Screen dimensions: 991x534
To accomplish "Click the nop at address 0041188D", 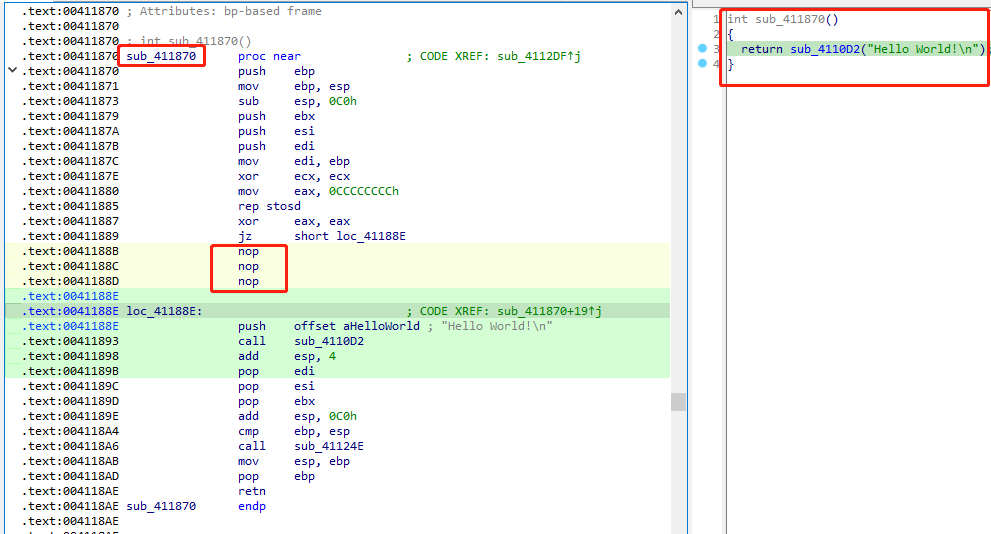I will [248, 281].
